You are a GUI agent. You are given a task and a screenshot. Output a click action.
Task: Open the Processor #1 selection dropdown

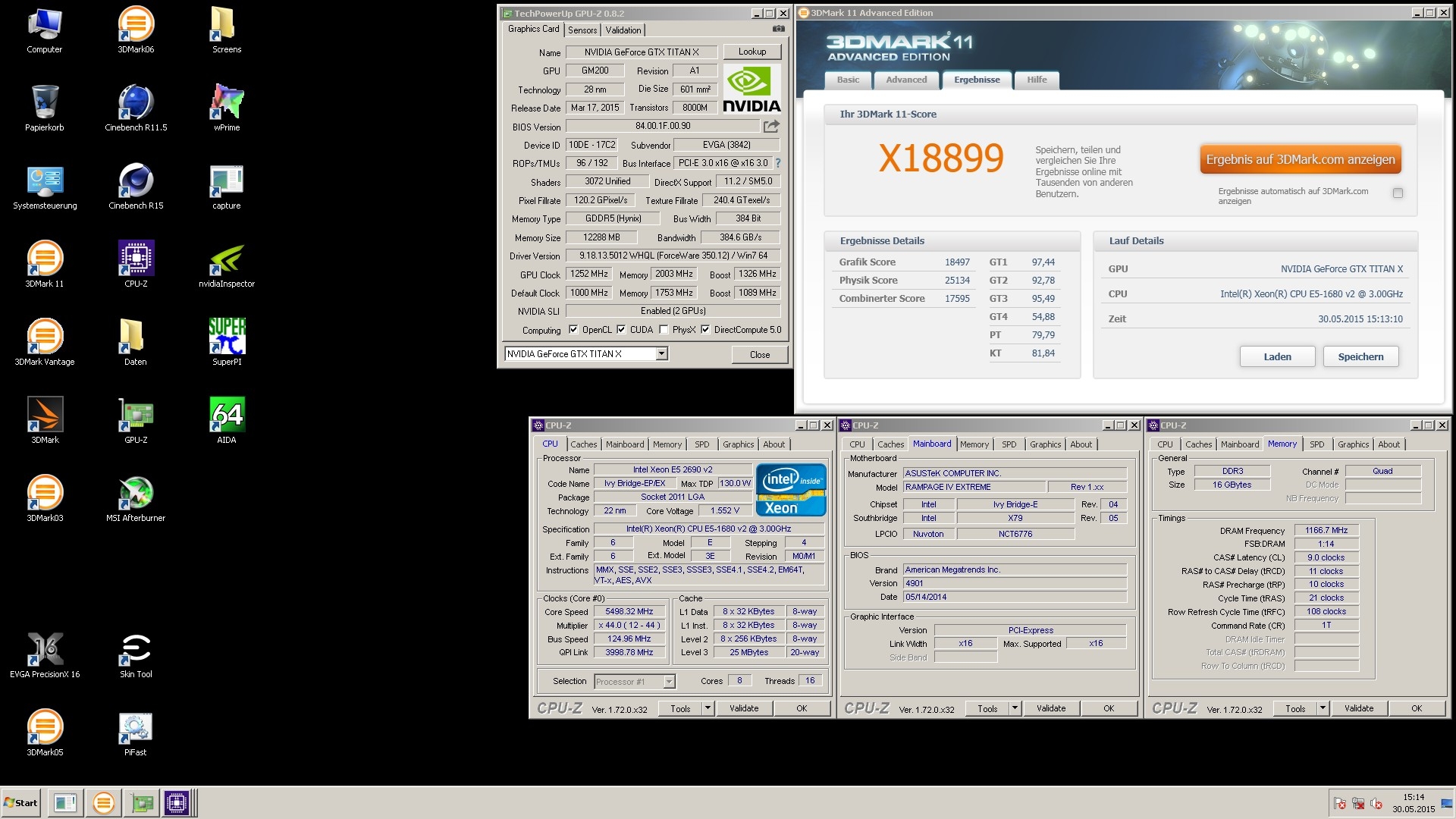click(x=669, y=681)
